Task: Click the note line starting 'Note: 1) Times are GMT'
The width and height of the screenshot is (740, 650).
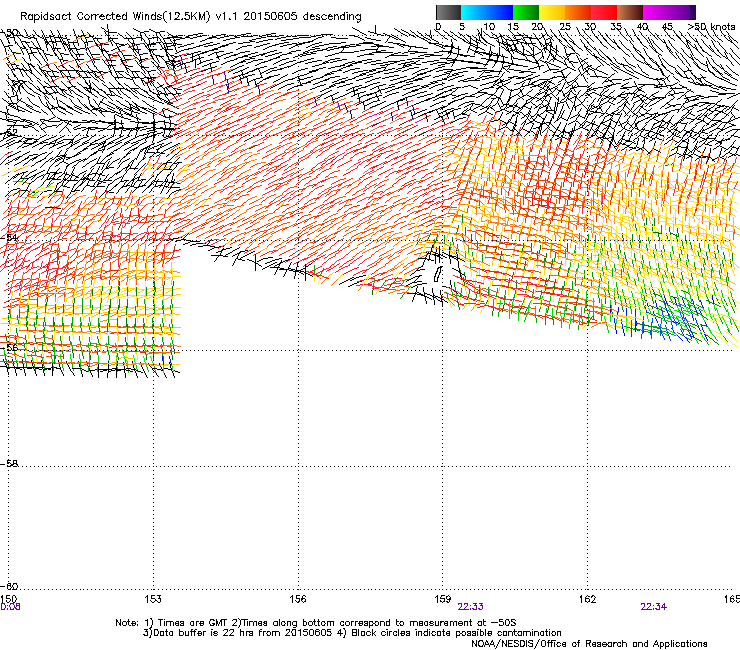Action: 316,623
